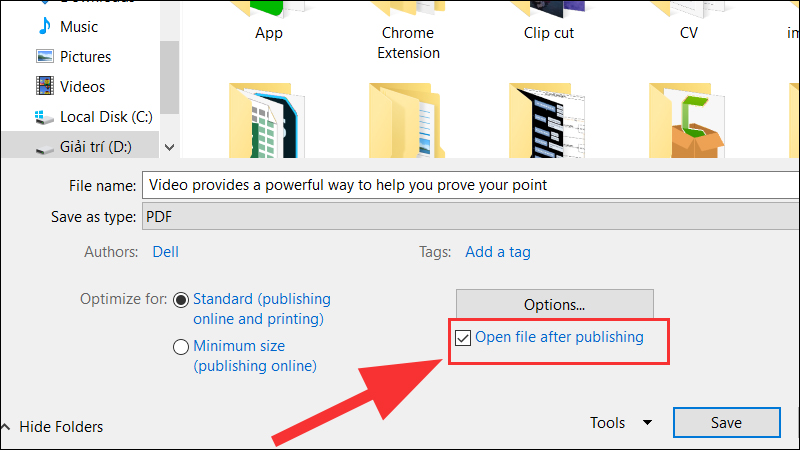Click the Dell author name
This screenshot has height=450, width=800.
165,252
